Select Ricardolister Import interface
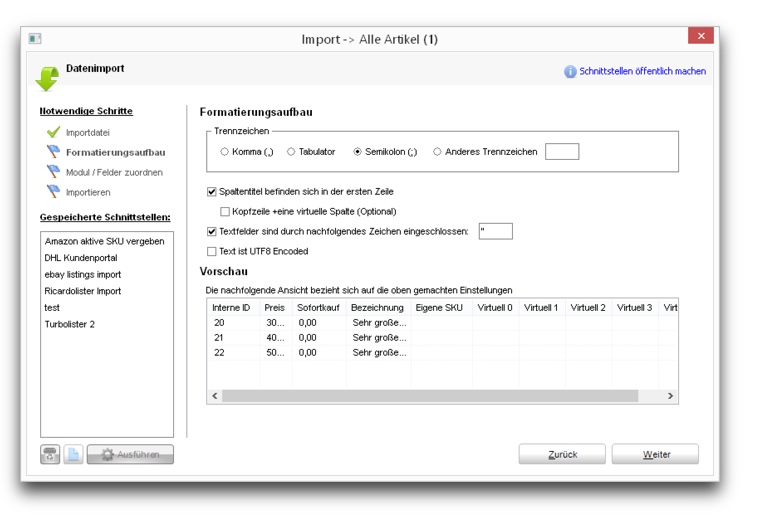This screenshot has width=780, height=524. pos(83,291)
